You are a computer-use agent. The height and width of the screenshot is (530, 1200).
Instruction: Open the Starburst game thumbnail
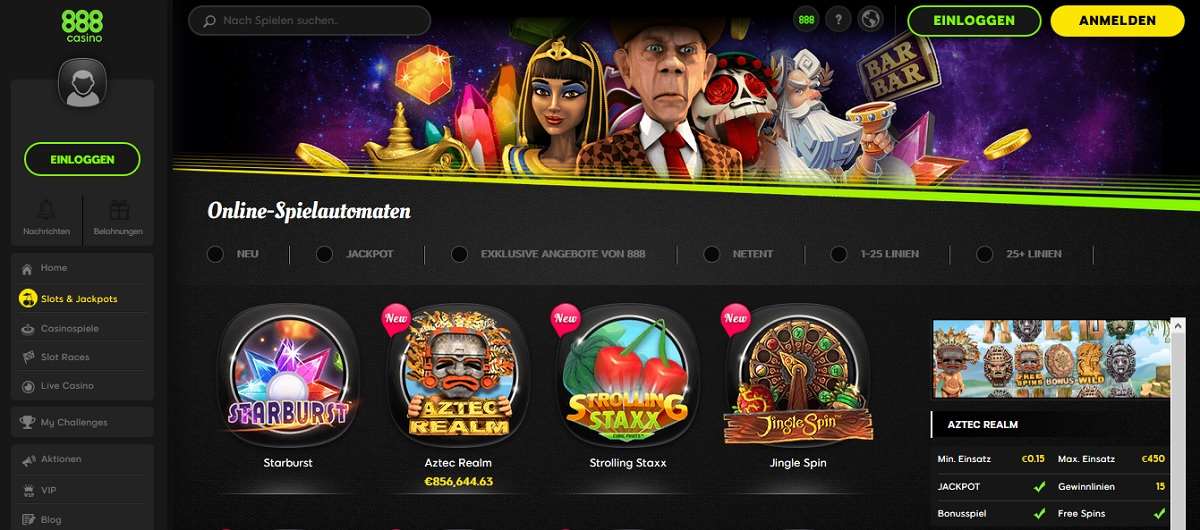288,375
